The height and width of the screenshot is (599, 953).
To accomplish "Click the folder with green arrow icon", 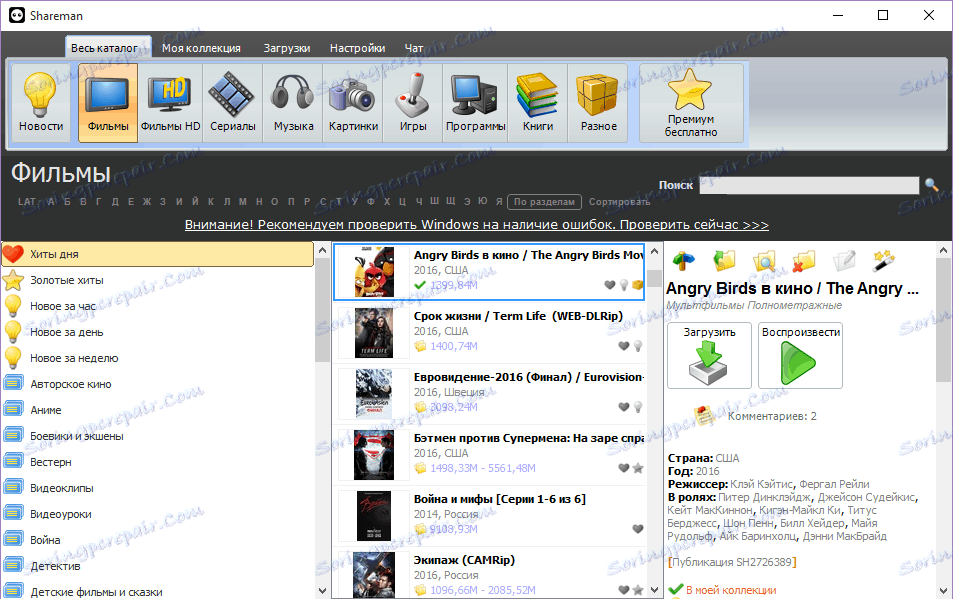I will click(x=724, y=261).
